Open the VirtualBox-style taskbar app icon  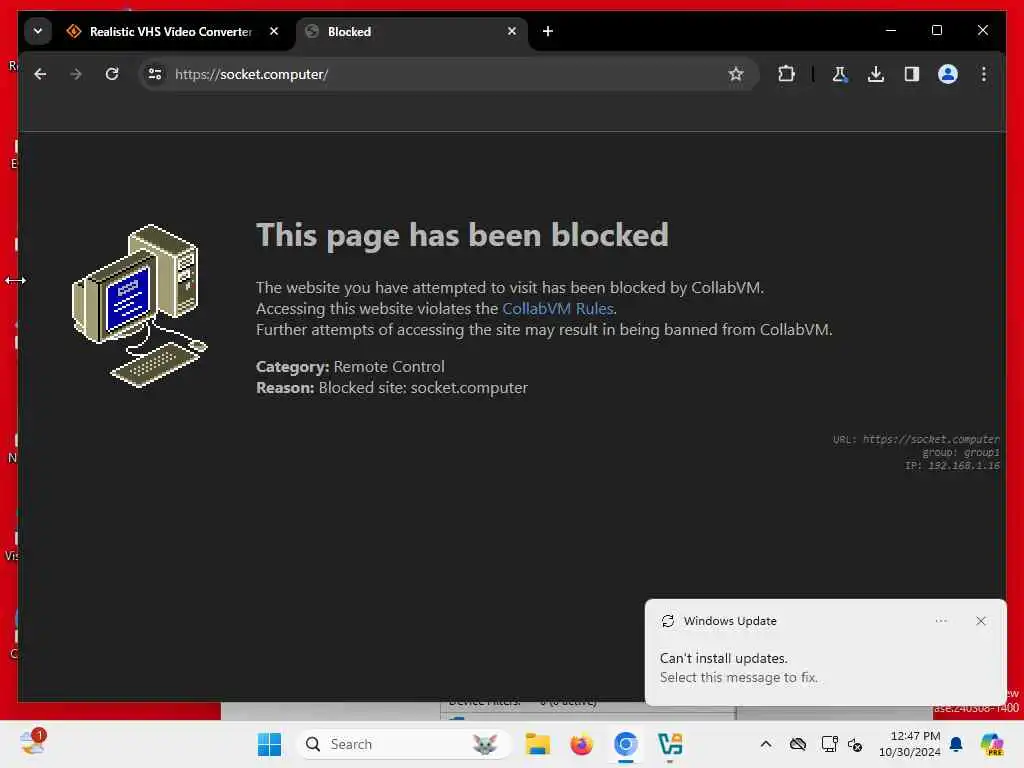[x=670, y=744]
